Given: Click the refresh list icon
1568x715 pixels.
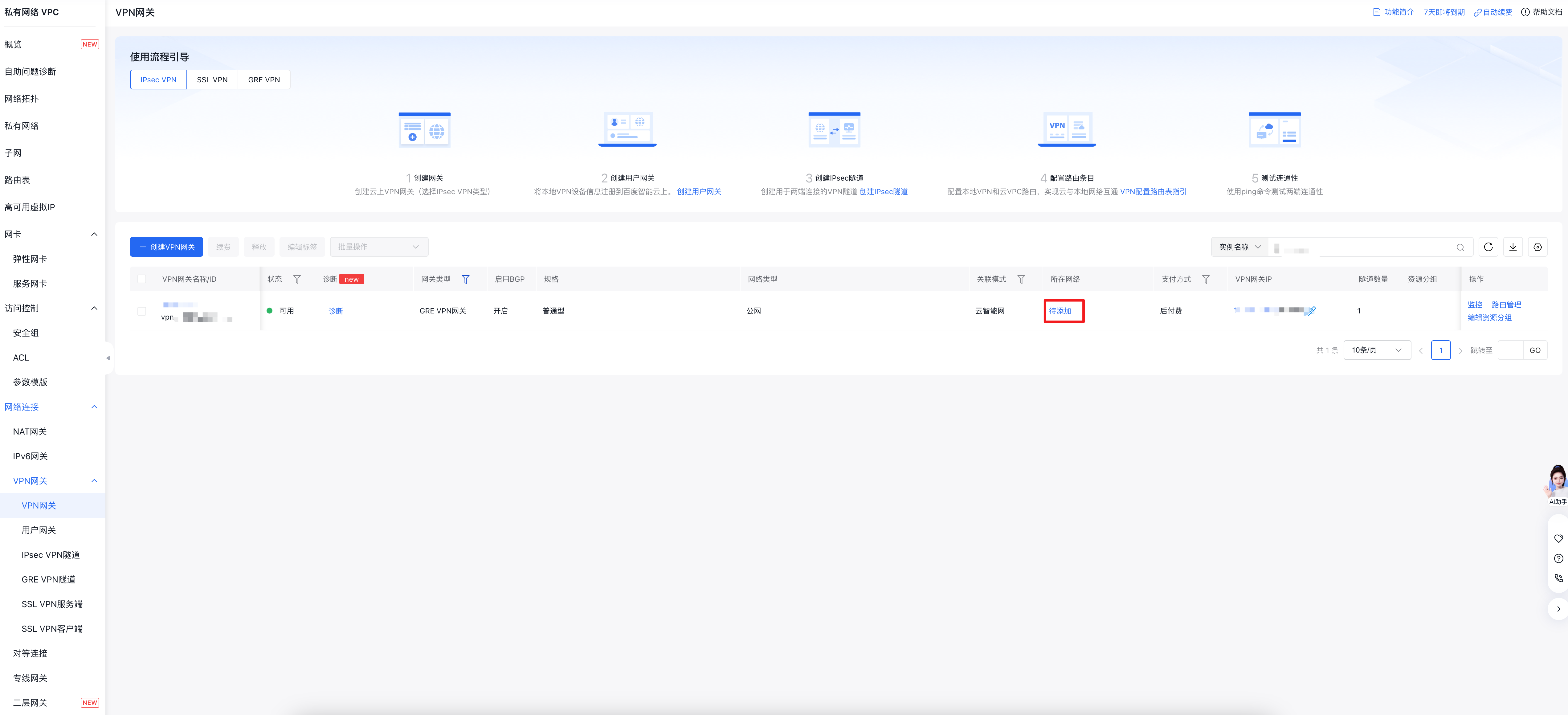Looking at the screenshot, I should click(1488, 247).
